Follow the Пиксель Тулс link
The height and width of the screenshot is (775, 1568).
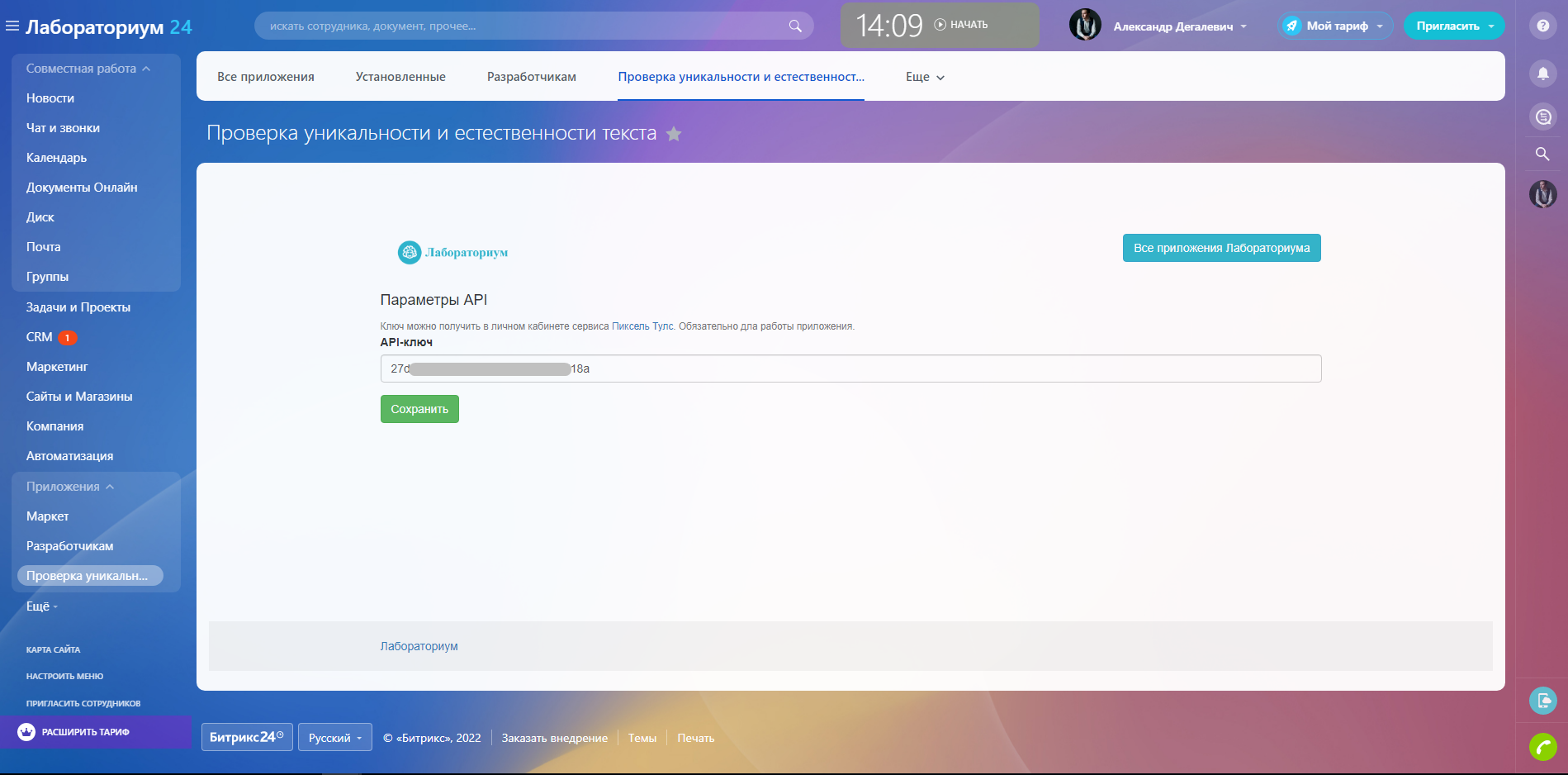(x=642, y=326)
